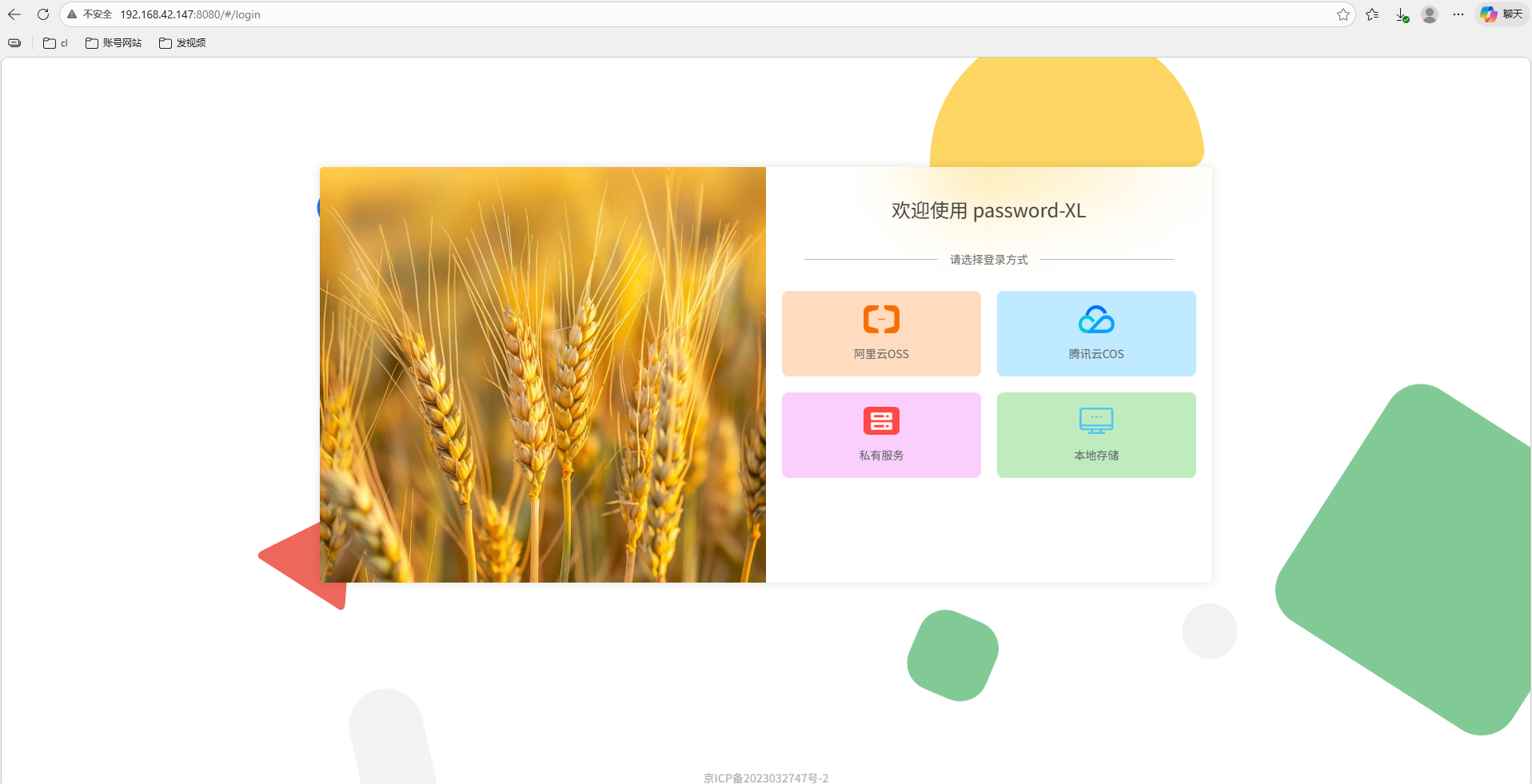Click the browser back arrow

[14, 14]
